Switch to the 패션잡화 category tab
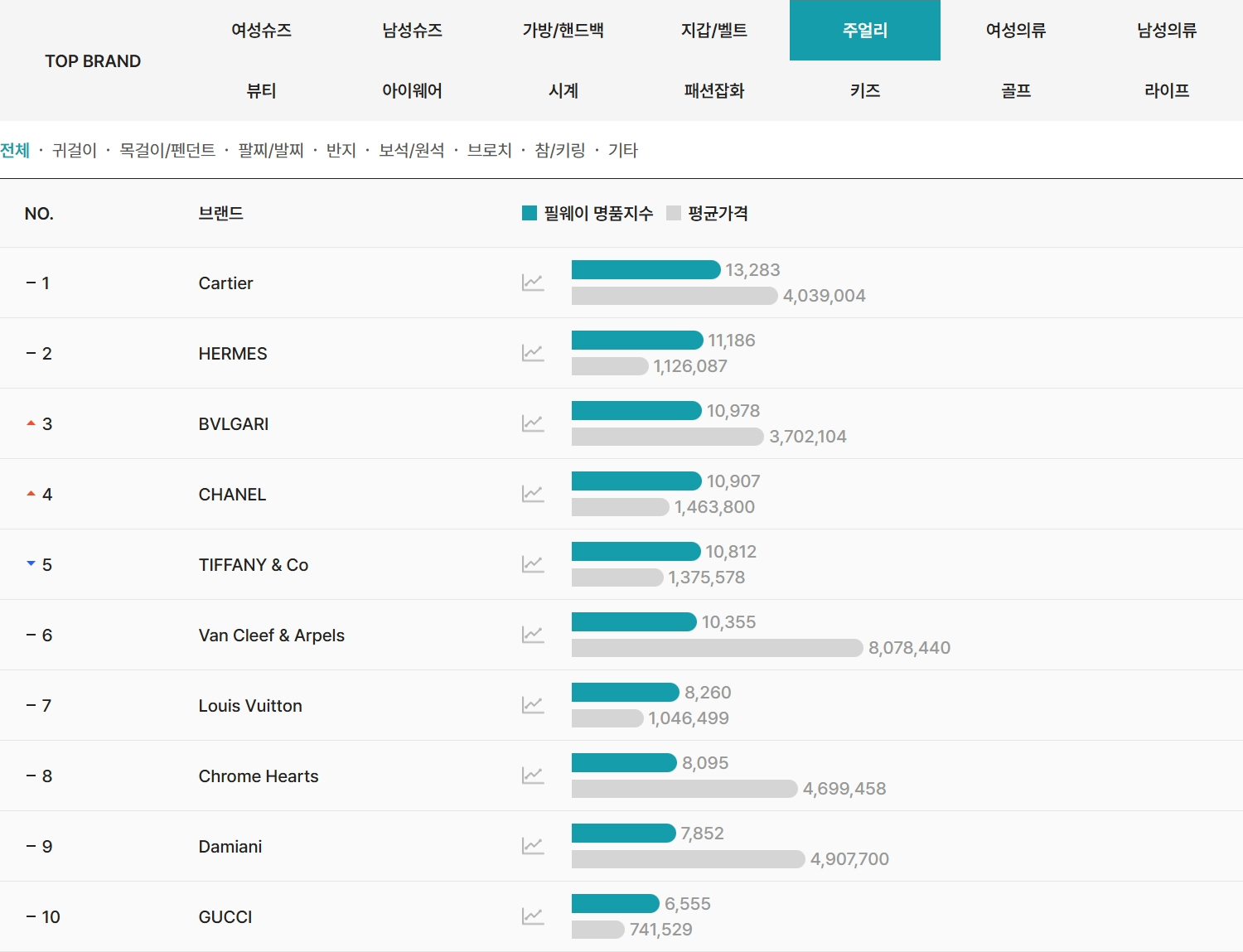 pos(713,91)
